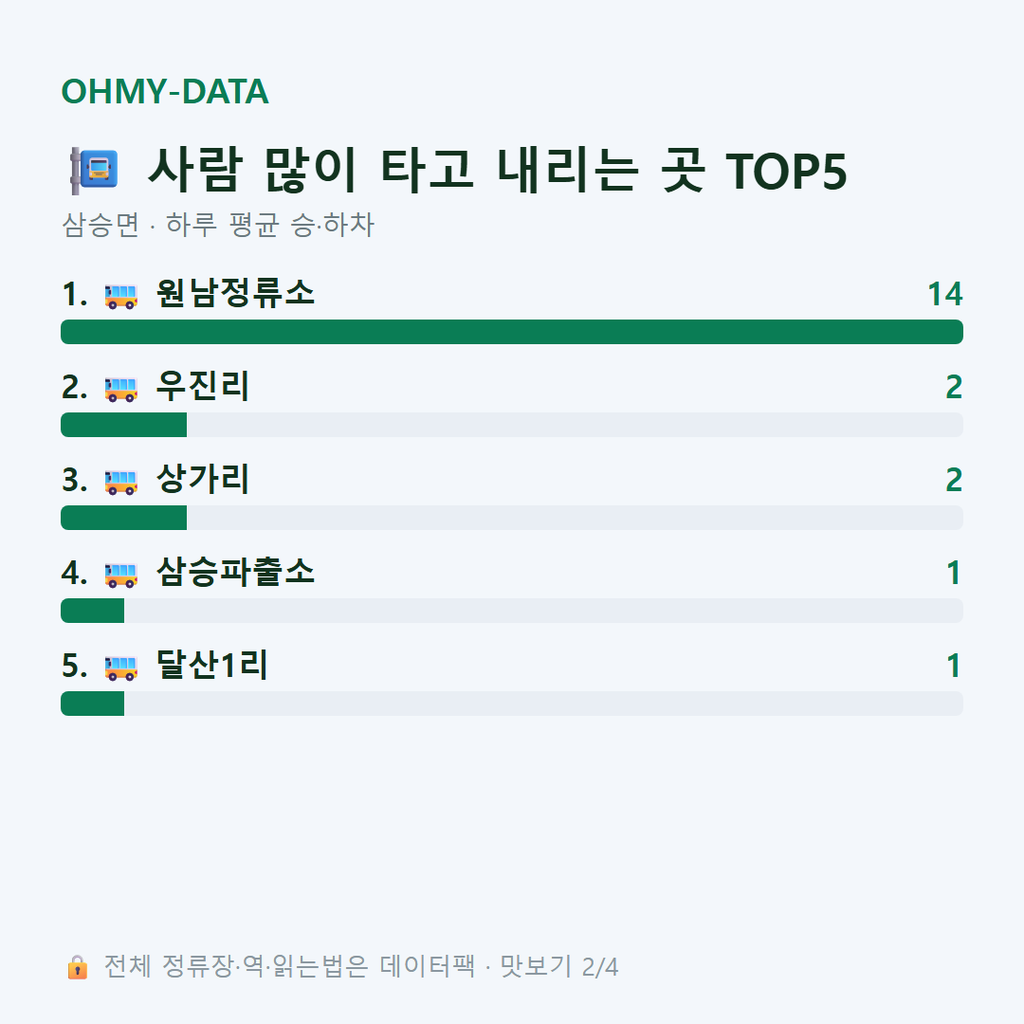Click the bus icon next to 삼승파출소

tap(121, 574)
